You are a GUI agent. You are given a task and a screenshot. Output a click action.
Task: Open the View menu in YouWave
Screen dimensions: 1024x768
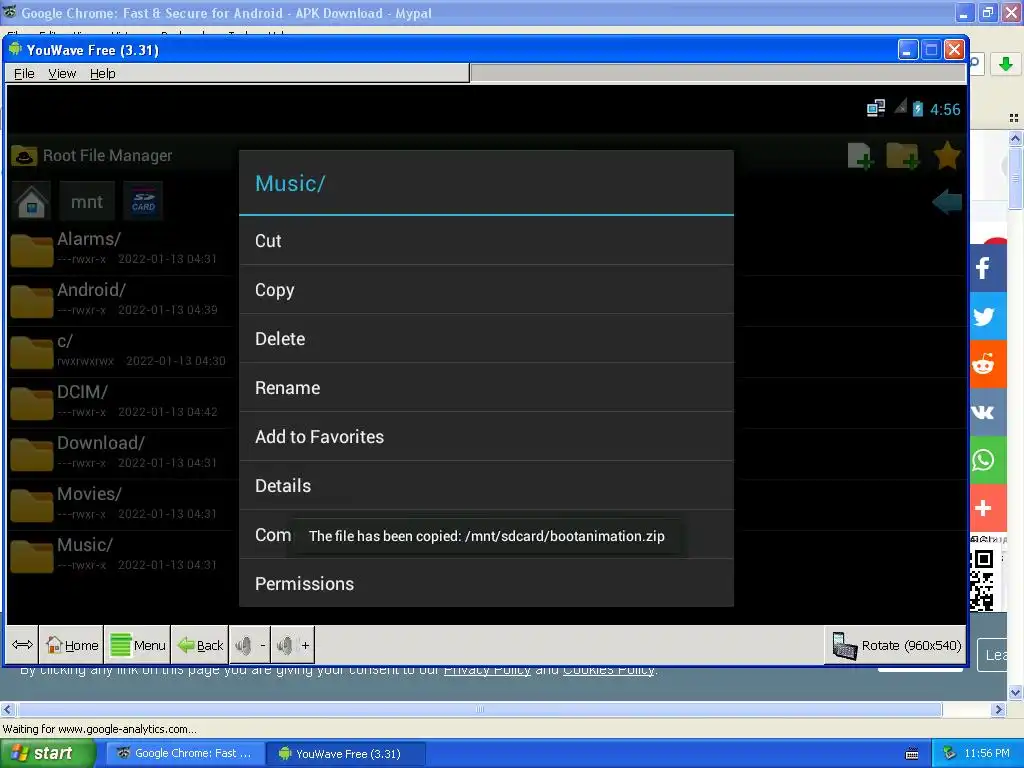point(62,74)
